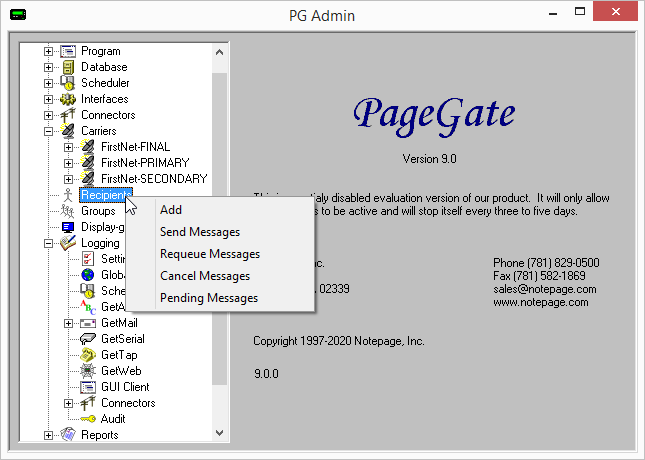Click the logging Settings checklist icon

88,259
